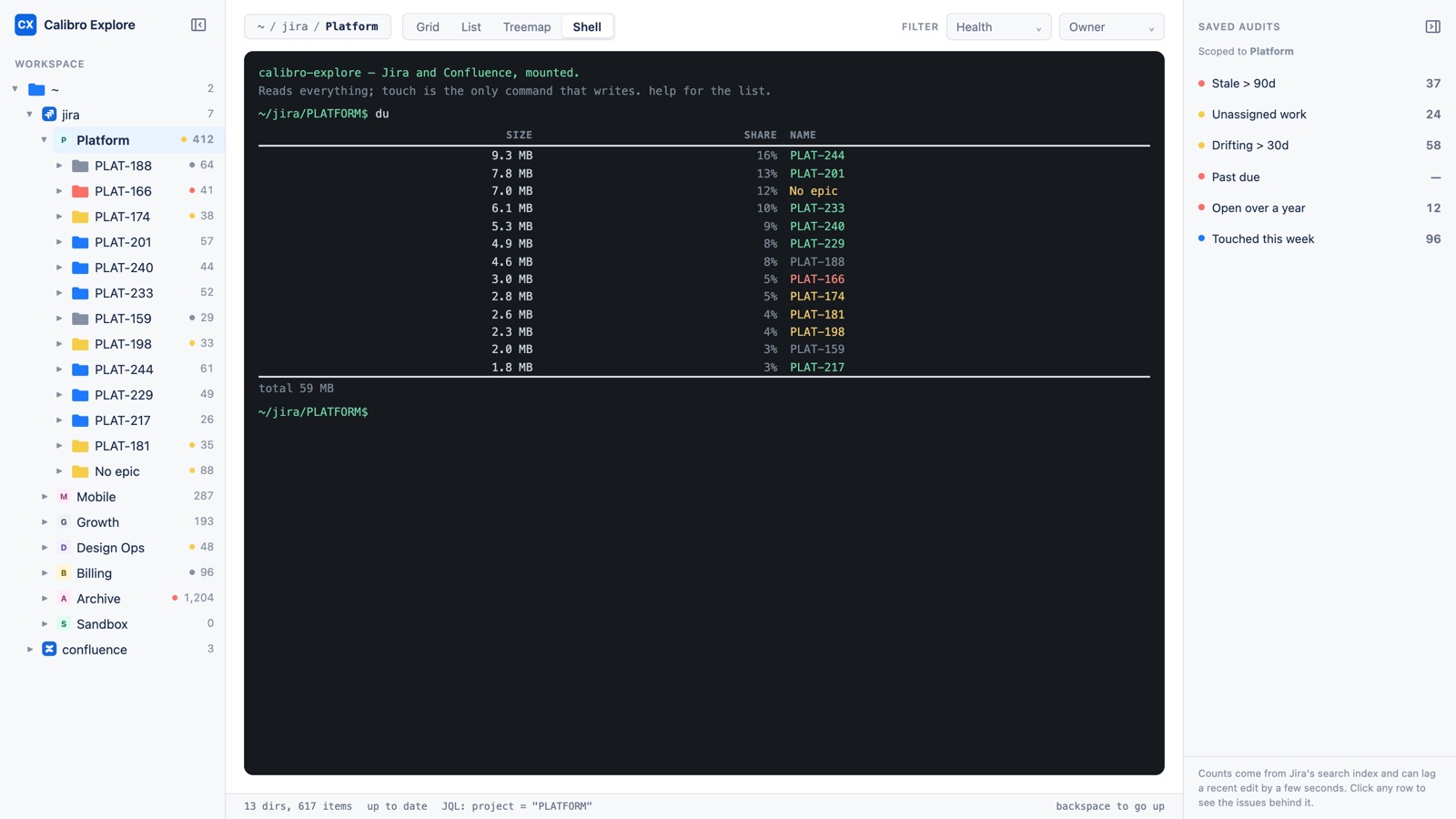Collapse the Saved Audits panel
The image size is (1456, 819).
point(1432,26)
